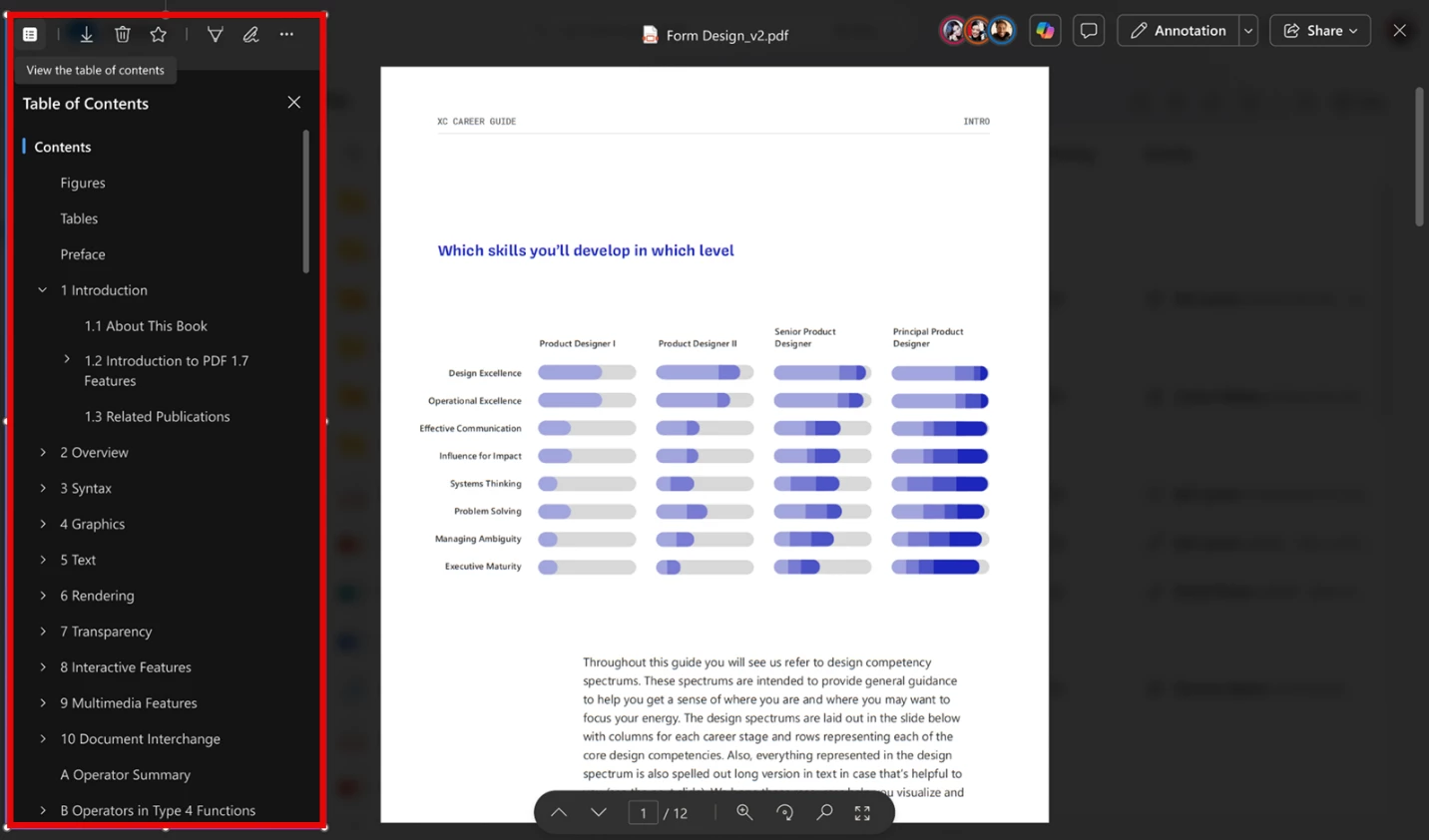Click the Share button
Image resolution: width=1429 pixels, height=840 pixels.
click(x=1320, y=31)
